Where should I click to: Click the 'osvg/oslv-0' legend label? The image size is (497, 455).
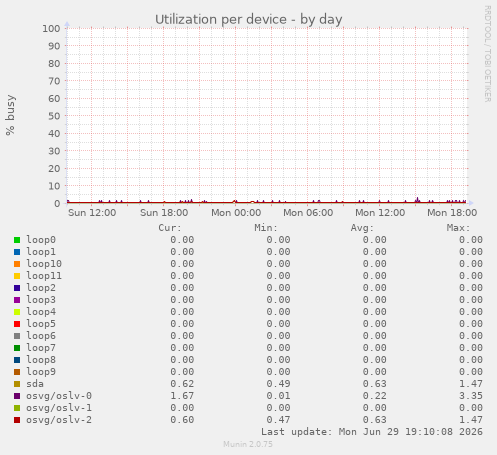pos(59,396)
